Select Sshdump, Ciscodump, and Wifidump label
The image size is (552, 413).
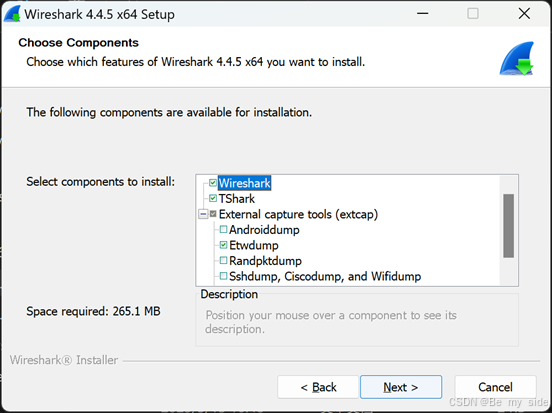pyautogui.click(x=325, y=276)
